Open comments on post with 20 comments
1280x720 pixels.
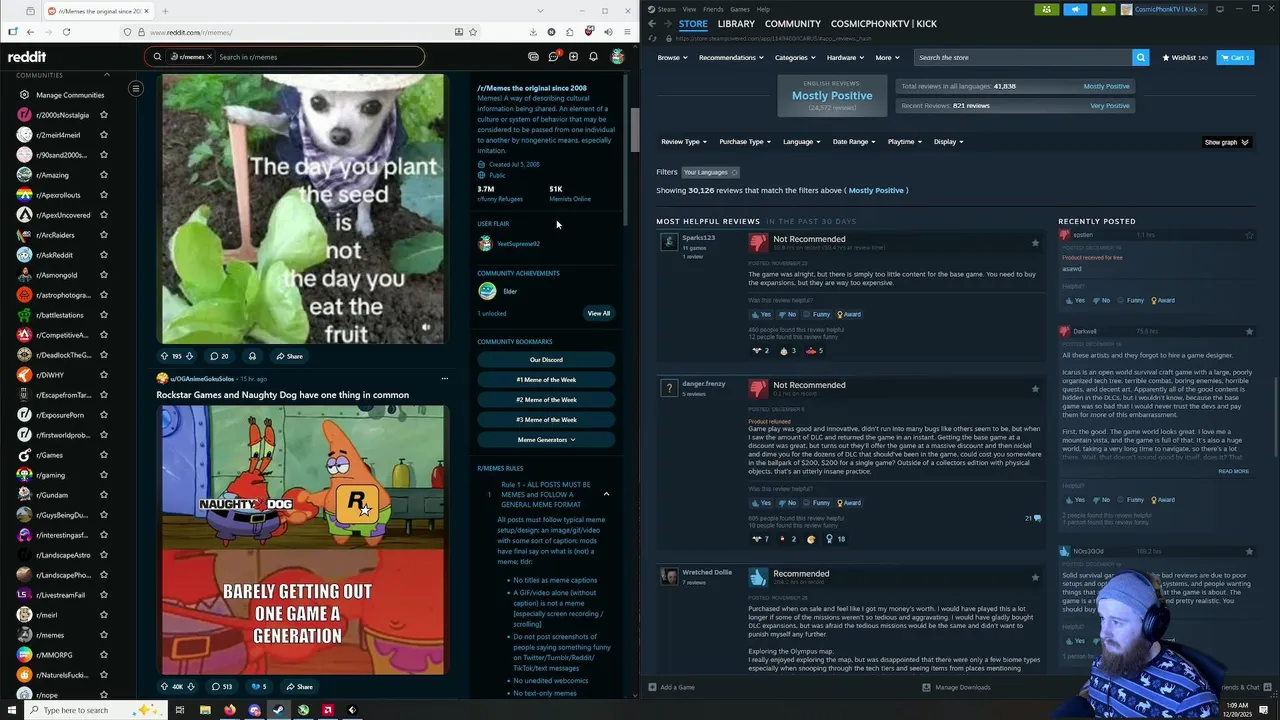coord(219,356)
